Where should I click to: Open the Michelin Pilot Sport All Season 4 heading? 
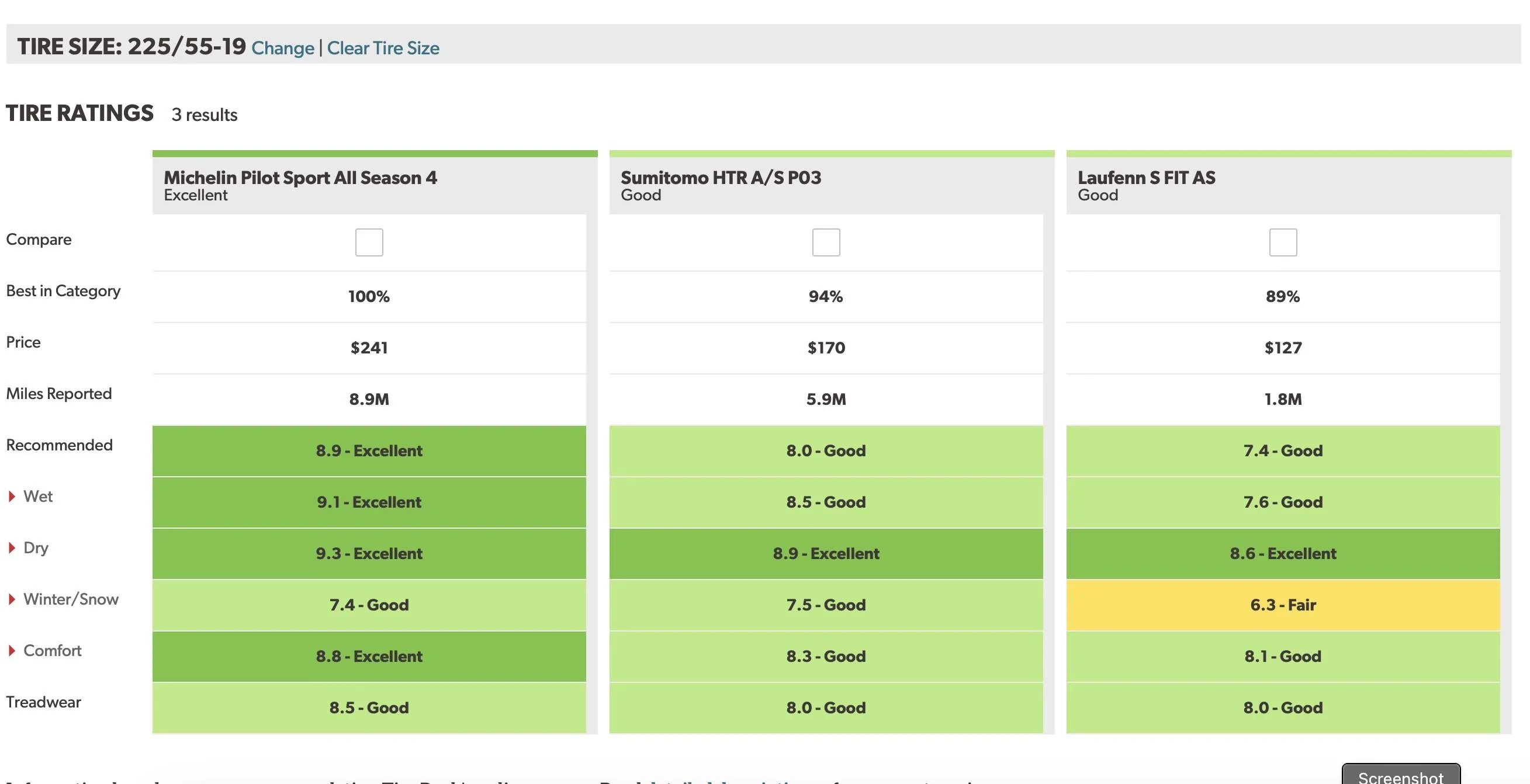tap(300, 178)
